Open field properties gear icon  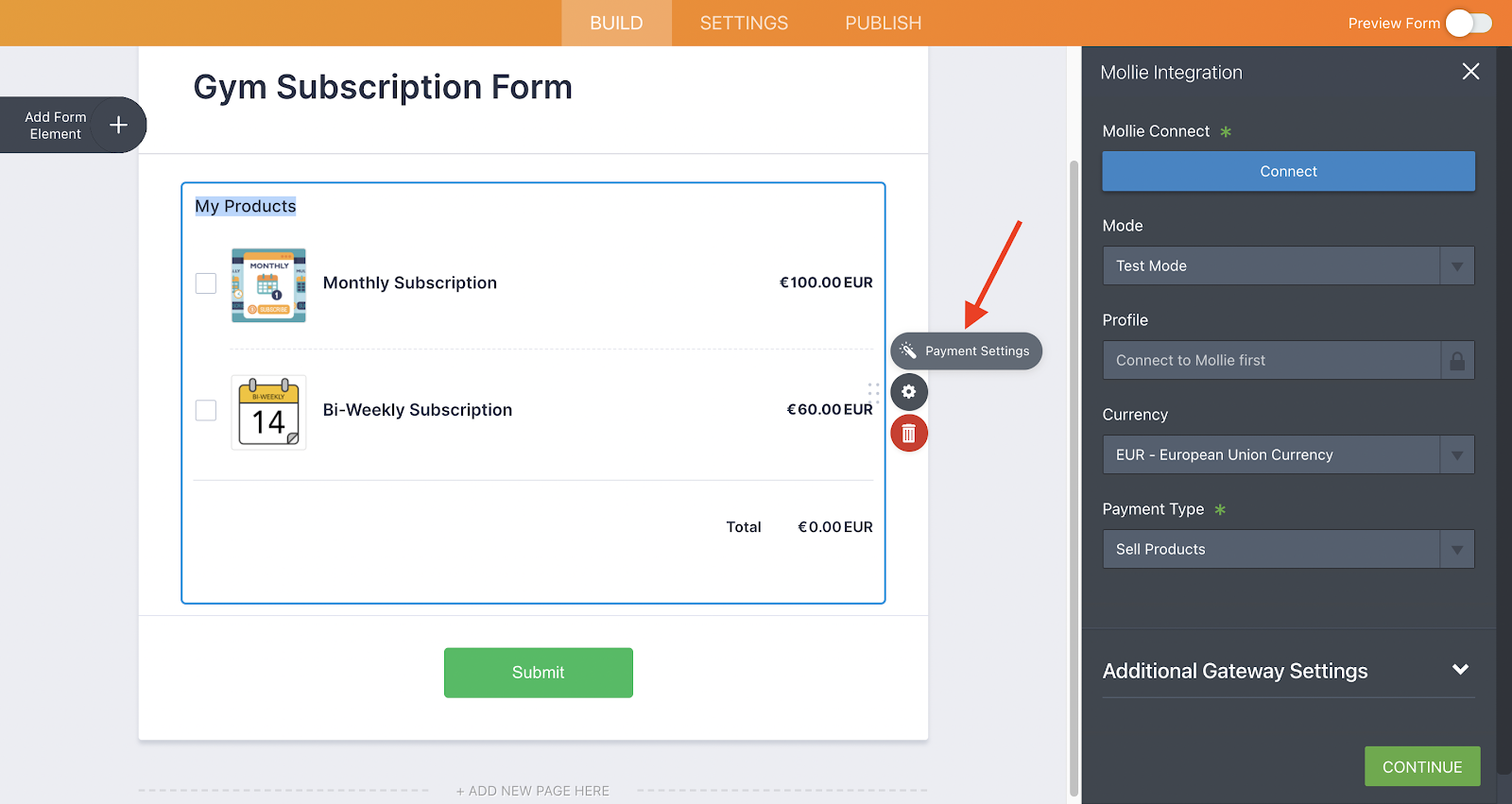click(x=908, y=392)
